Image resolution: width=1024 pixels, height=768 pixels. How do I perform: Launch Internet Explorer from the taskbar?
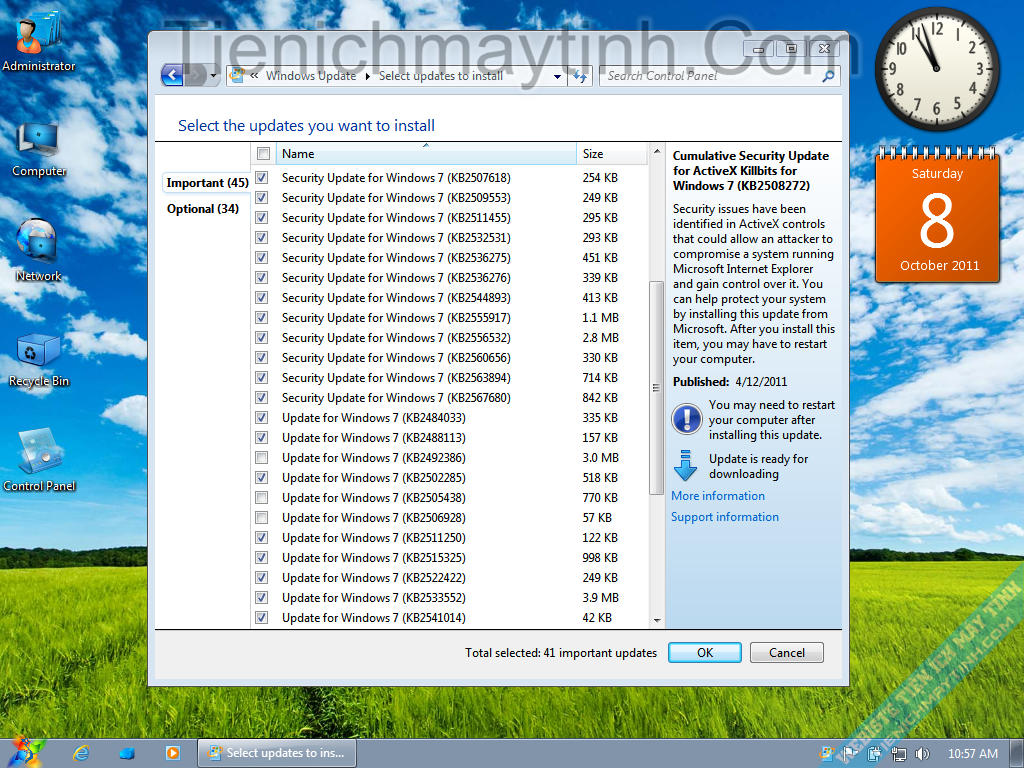point(81,753)
